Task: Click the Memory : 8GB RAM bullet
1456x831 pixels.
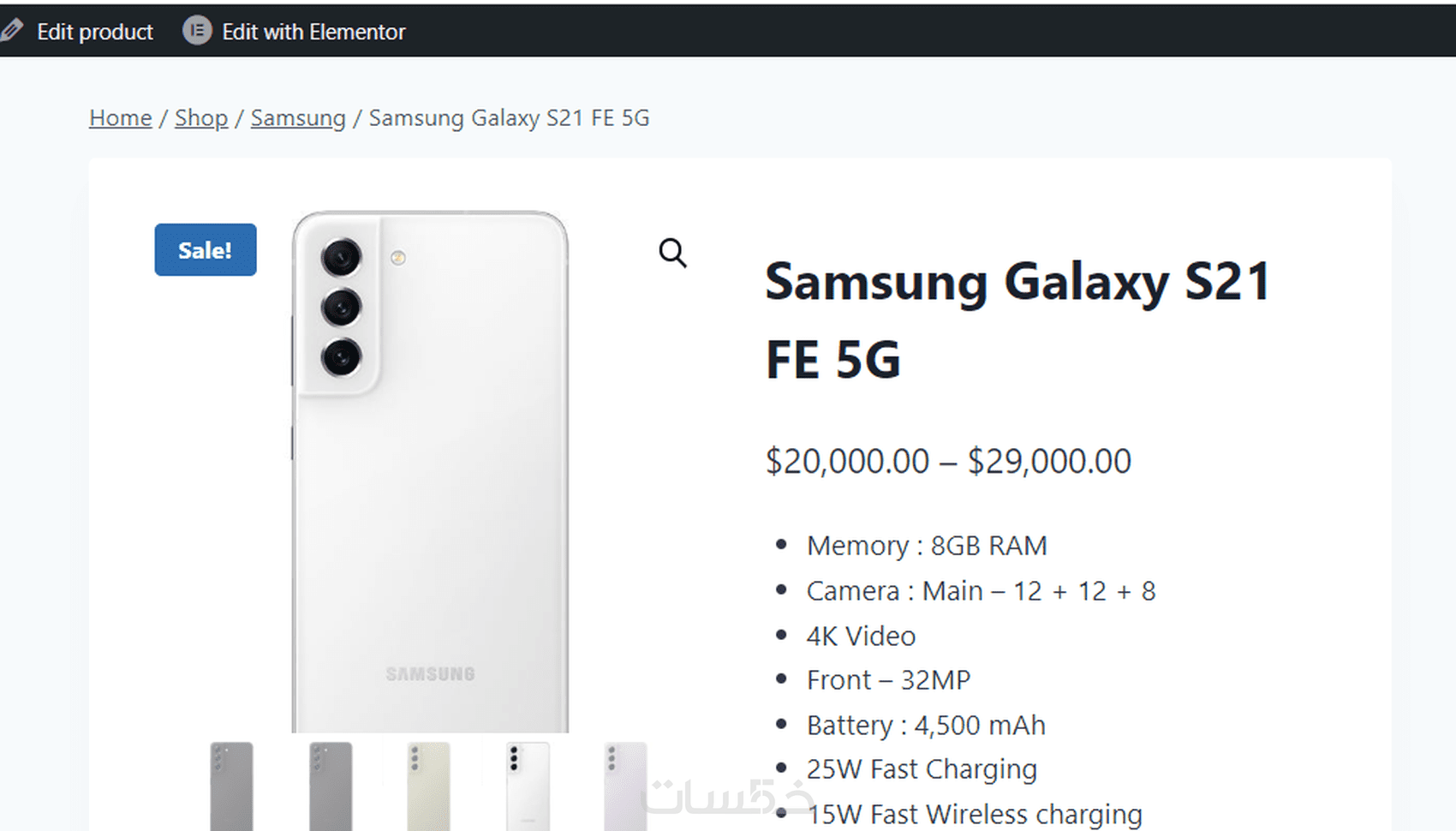Action: tap(927, 546)
